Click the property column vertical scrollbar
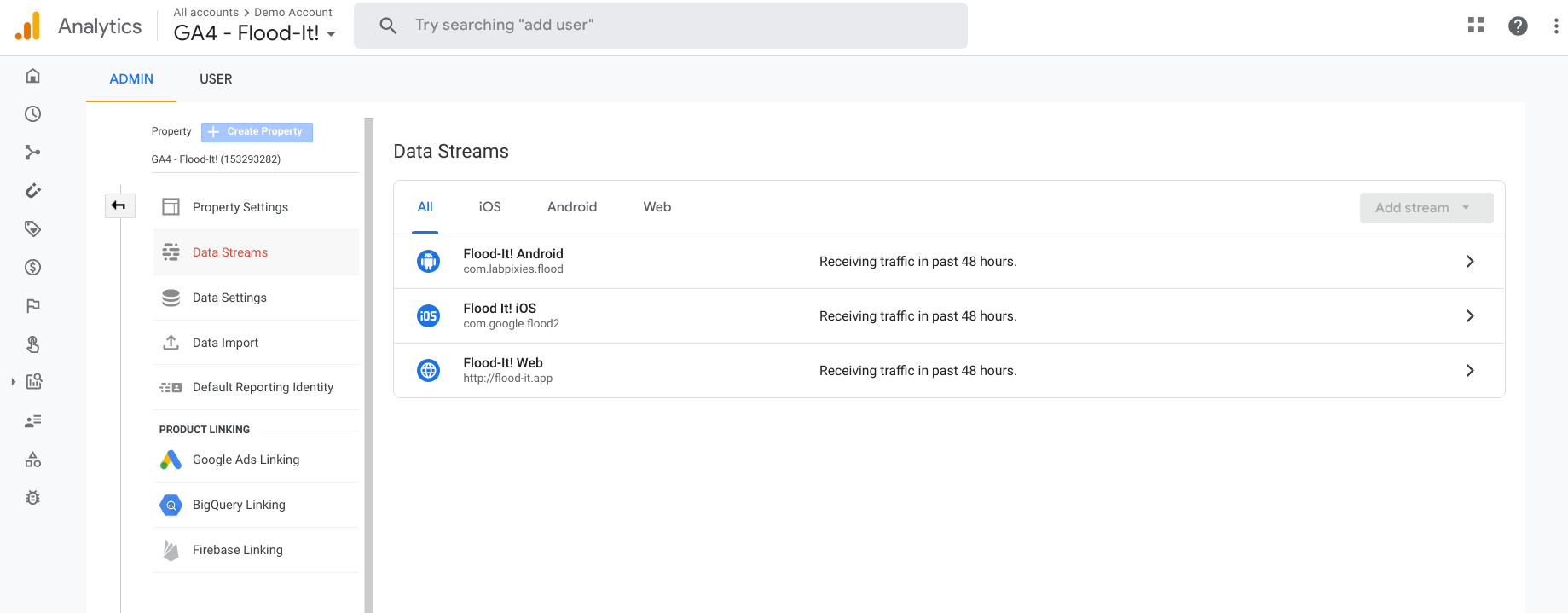The height and width of the screenshot is (613, 1568). coord(369,365)
